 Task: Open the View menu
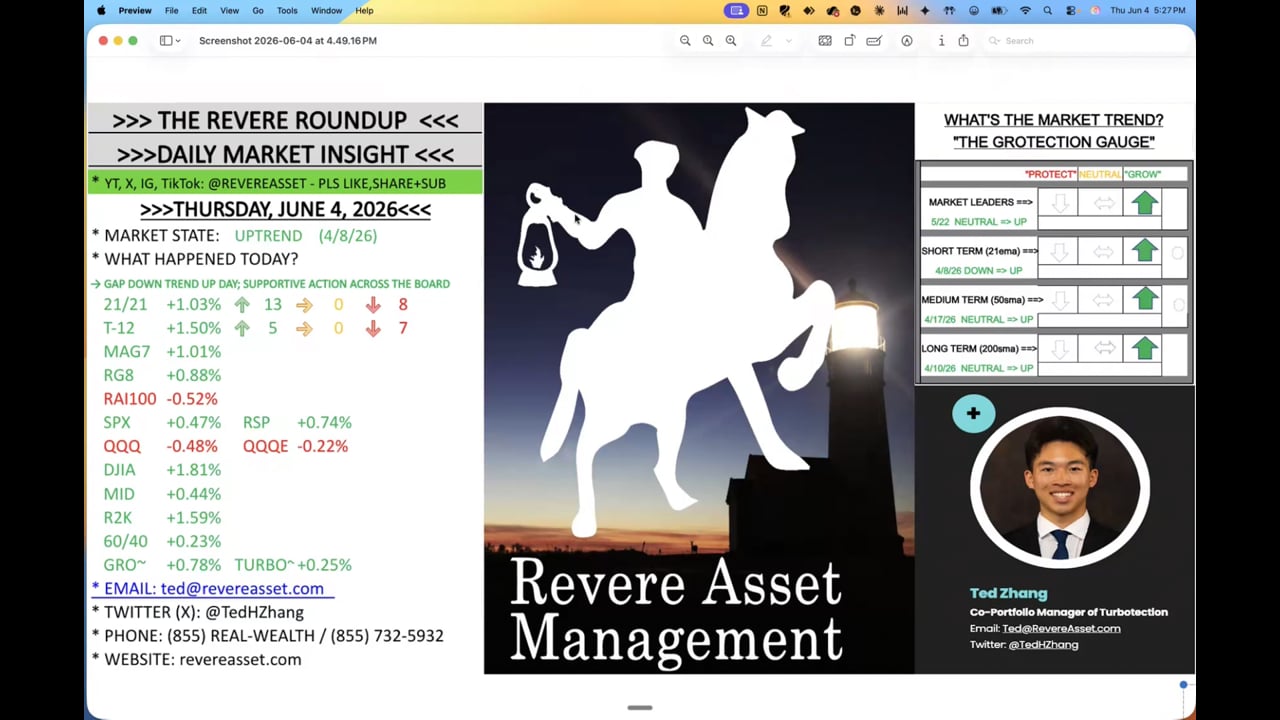230,10
